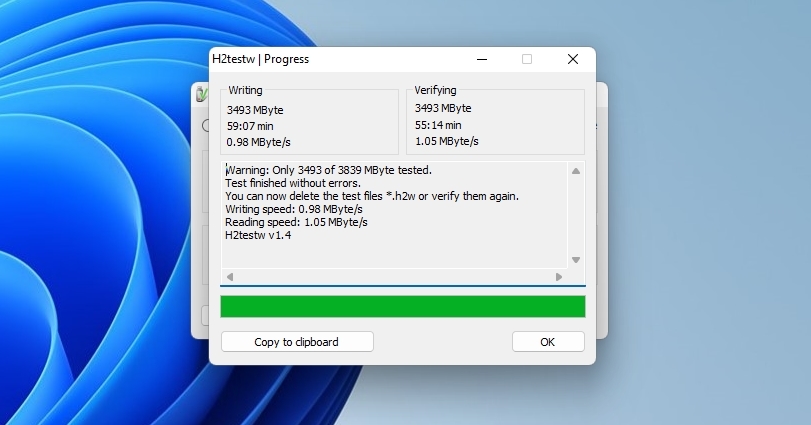Click the 'H2testw | Progress' title bar text
811x425 pixels.
pyautogui.click(x=261, y=59)
